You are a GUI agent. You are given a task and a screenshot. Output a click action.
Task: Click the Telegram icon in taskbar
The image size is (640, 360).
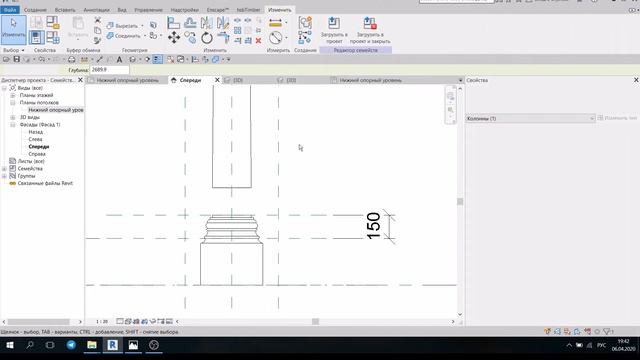click(x=71, y=345)
